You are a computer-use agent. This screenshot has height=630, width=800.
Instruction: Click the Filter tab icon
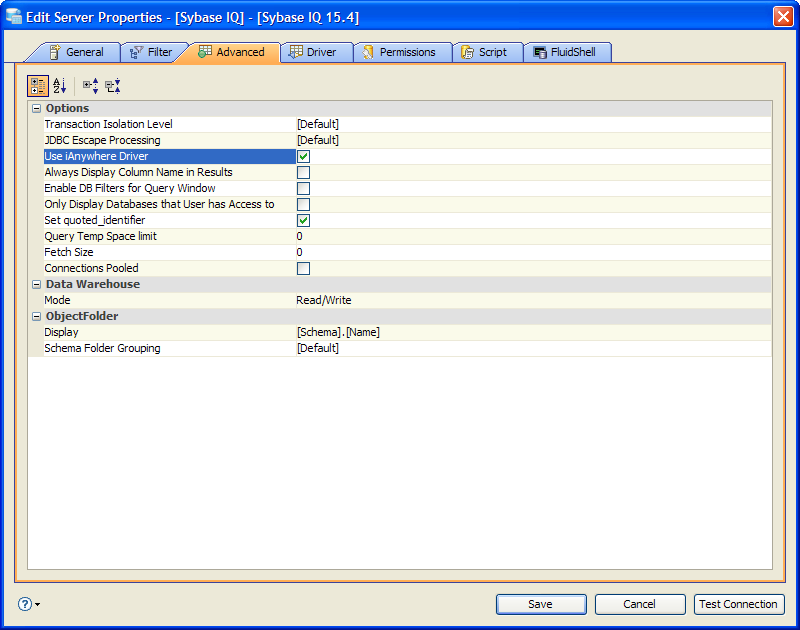(x=136, y=52)
